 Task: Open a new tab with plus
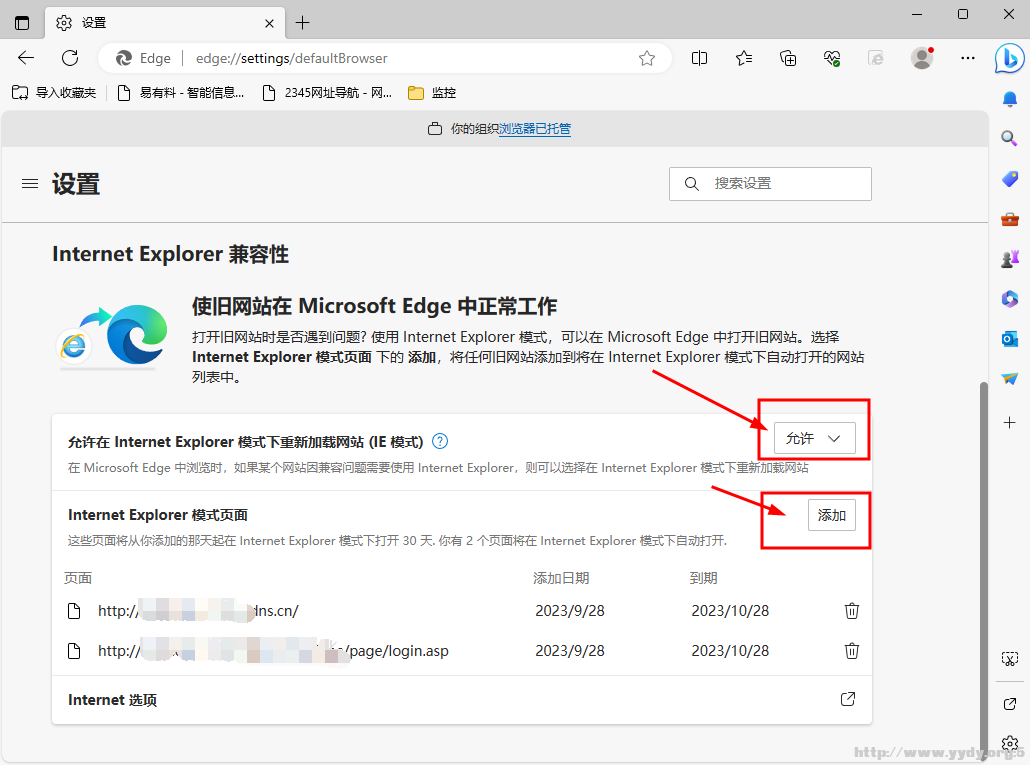[302, 23]
